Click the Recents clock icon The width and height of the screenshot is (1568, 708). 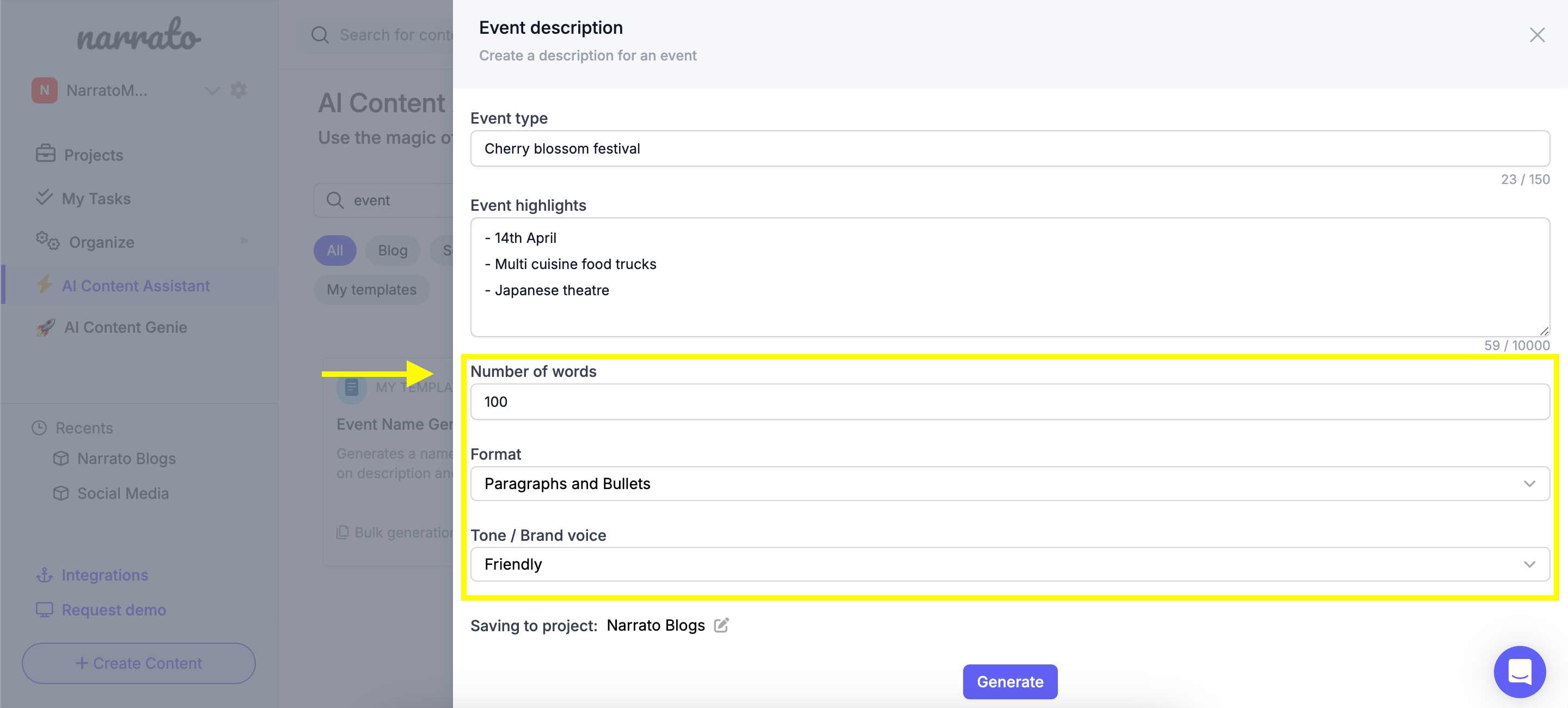coord(39,428)
